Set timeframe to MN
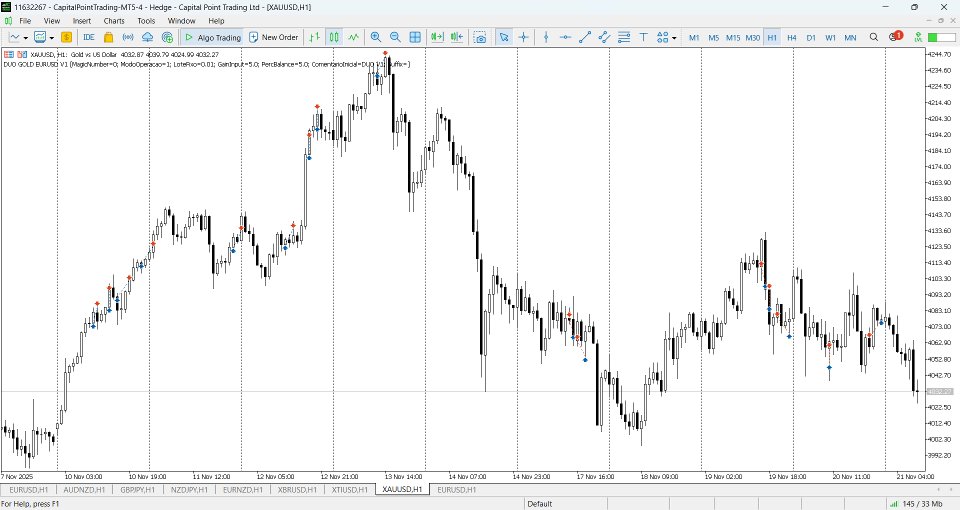 tap(850, 37)
